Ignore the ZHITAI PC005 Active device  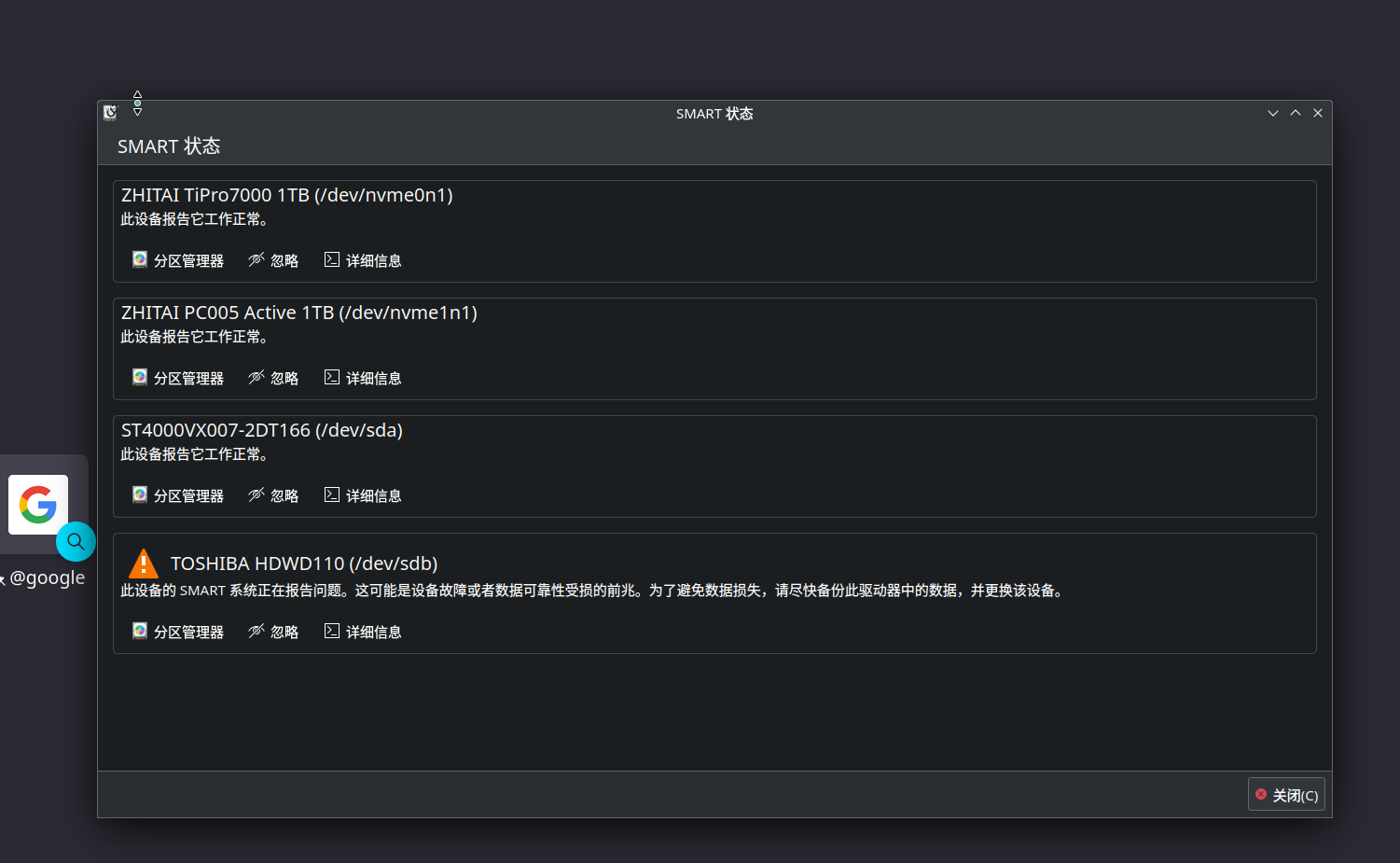pos(273,378)
